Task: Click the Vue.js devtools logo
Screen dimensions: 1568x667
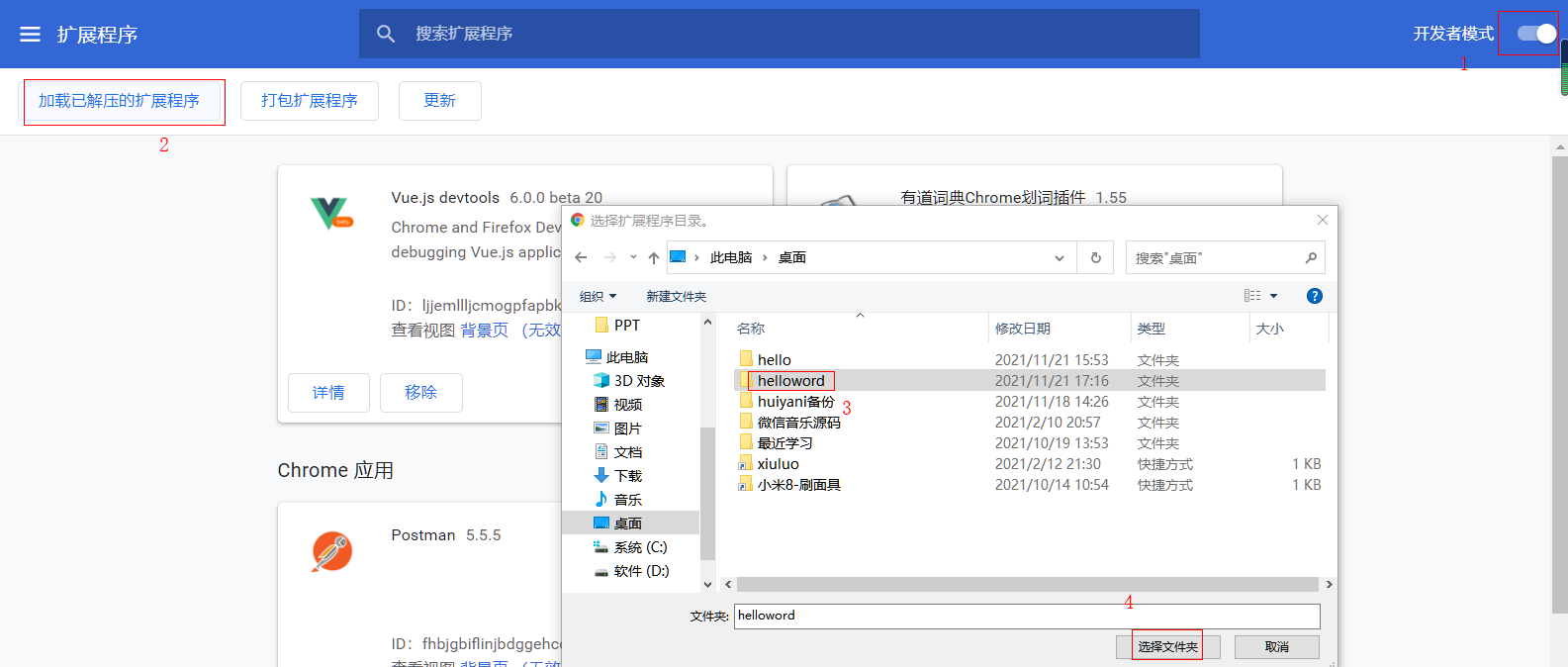Action: [x=330, y=213]
